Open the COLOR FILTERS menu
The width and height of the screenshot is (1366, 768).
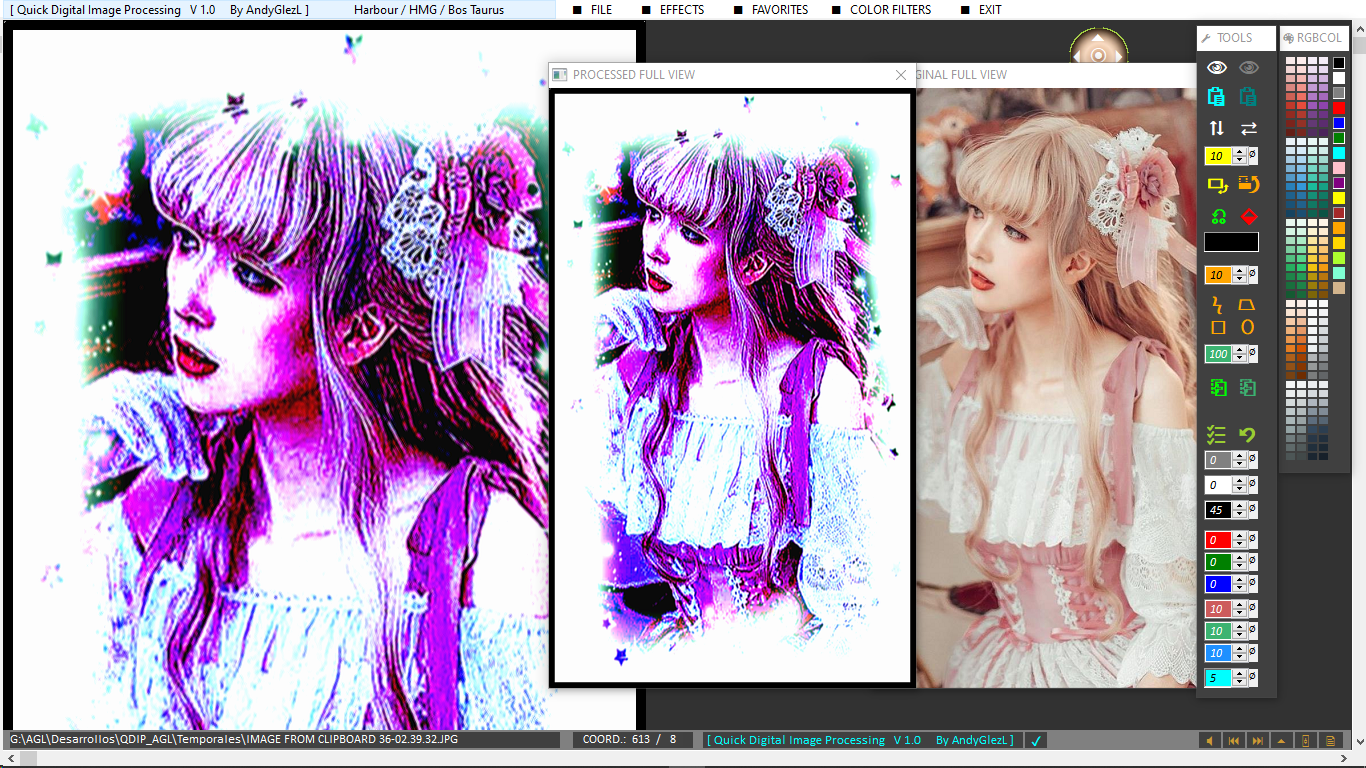point(890,10)
